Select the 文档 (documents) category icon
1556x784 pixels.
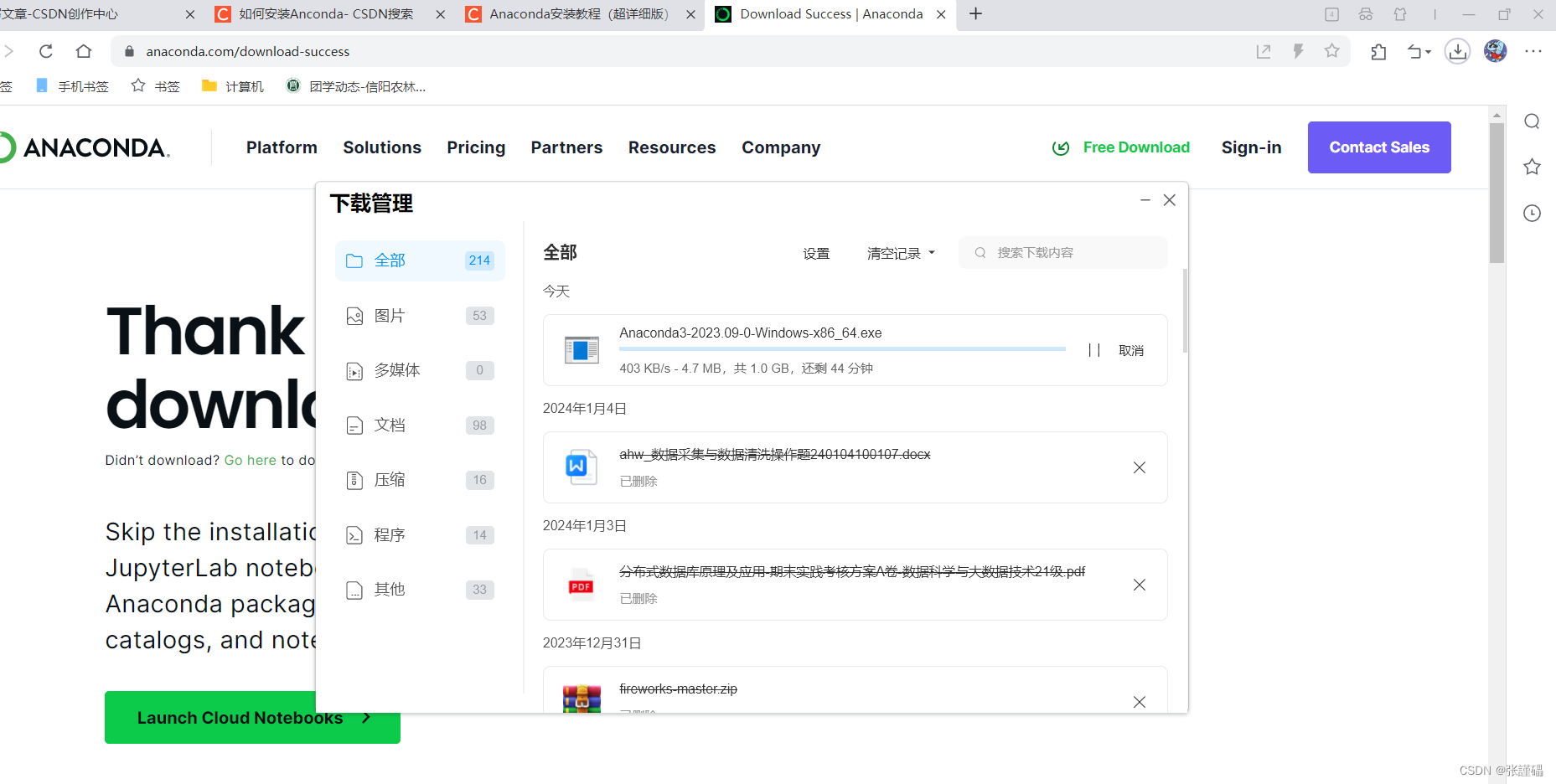click(x=355, y=425)
